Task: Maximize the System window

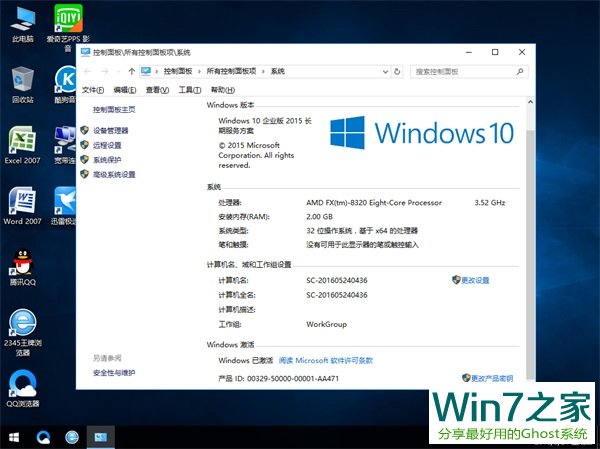Action: pos(495,52)
